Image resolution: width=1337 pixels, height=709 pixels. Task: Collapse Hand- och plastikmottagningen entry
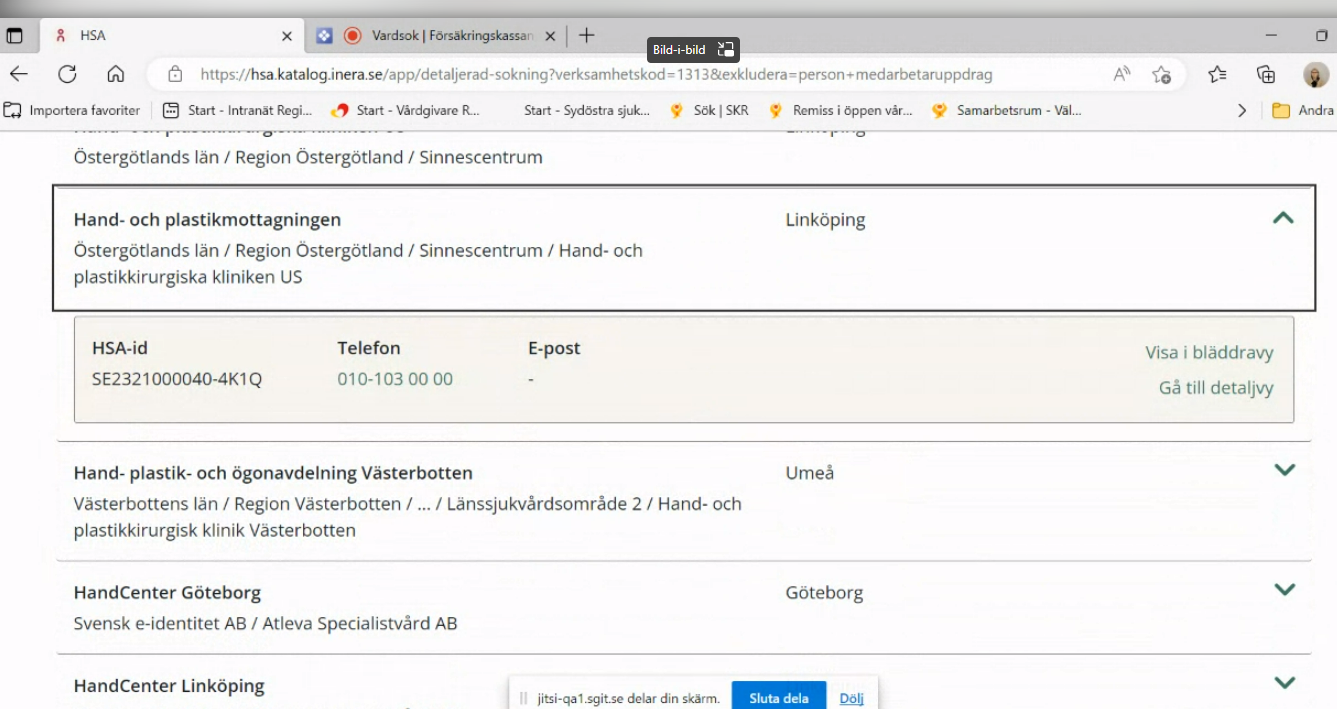[1283, 218]
